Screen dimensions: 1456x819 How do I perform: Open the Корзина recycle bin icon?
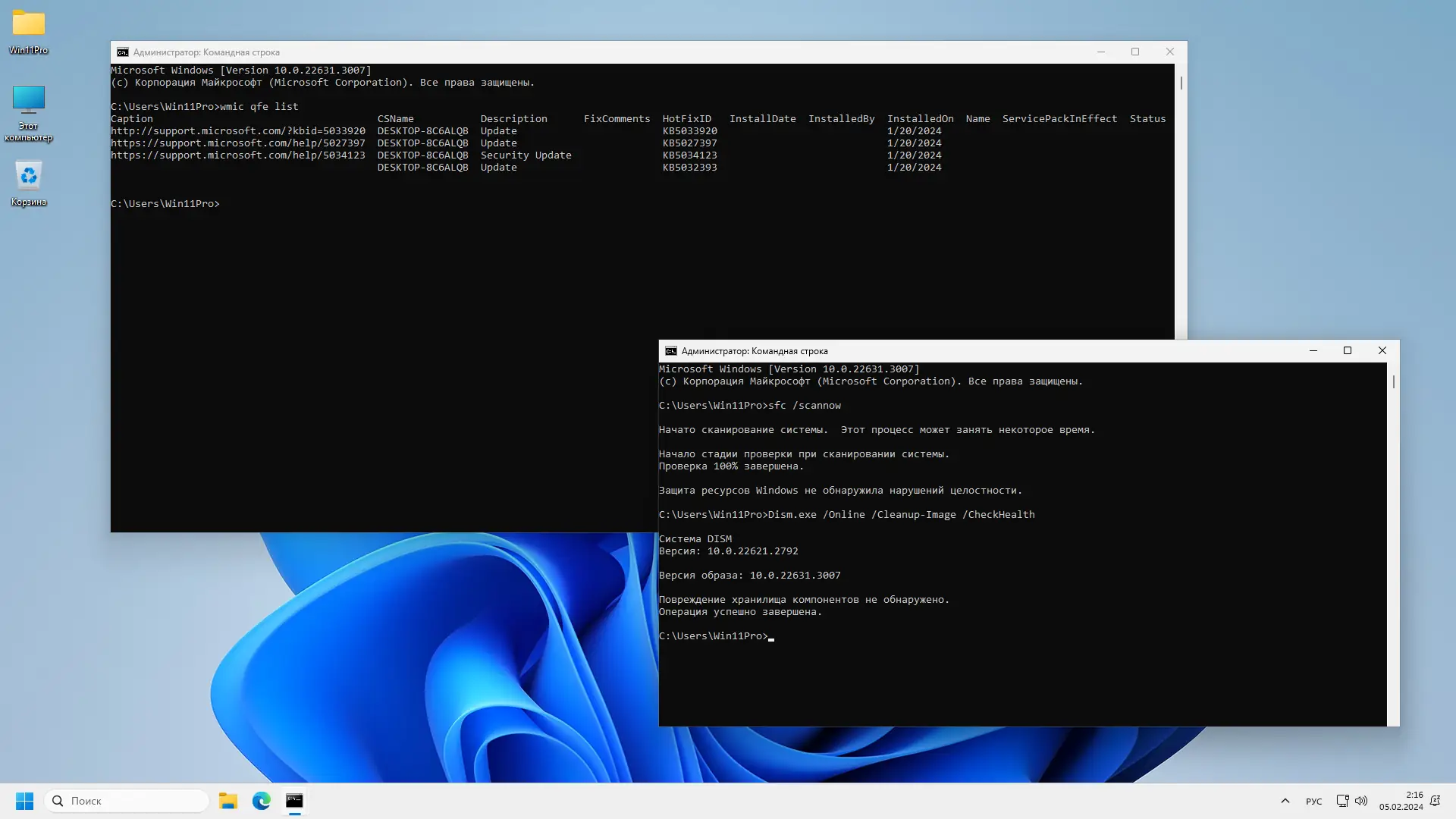29,177
